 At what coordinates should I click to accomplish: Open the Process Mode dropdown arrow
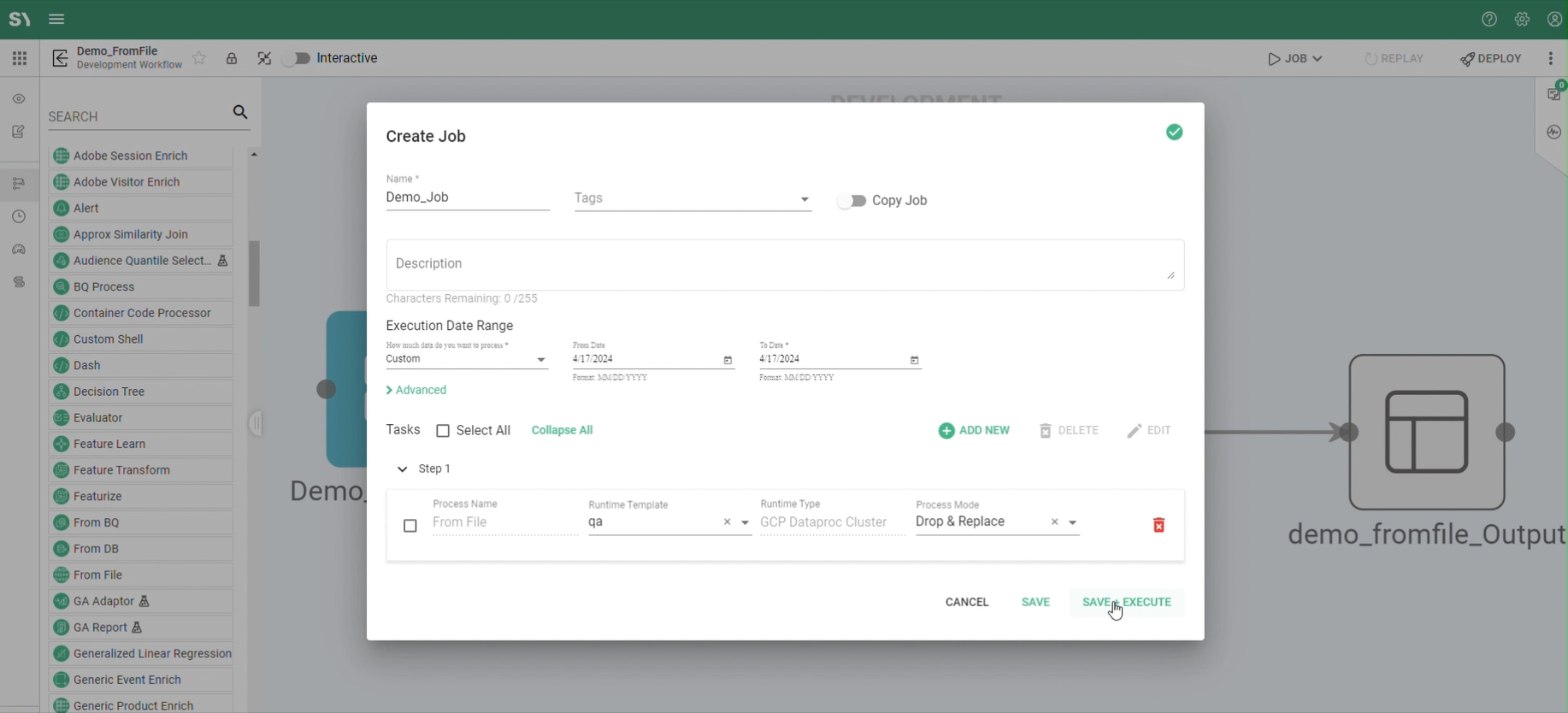click(1072, 522)
